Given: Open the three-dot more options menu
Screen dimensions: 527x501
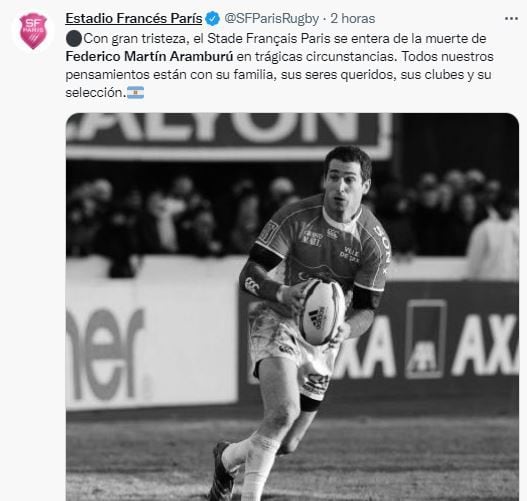Looking at the screenshot, I should [511, 19].
